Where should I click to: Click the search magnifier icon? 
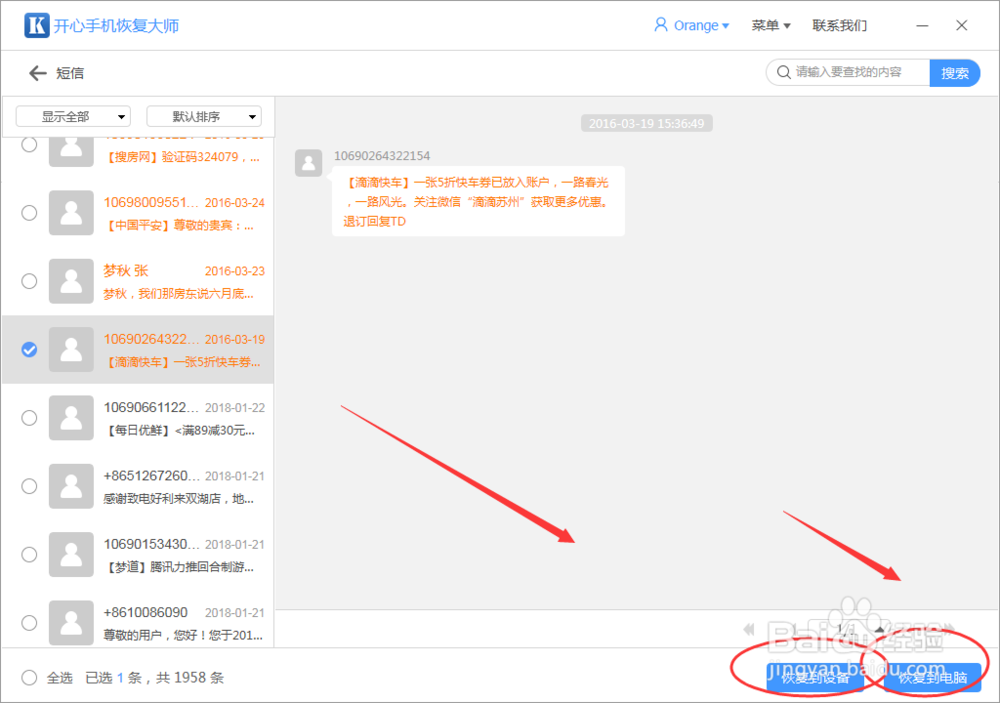point(785,72)
